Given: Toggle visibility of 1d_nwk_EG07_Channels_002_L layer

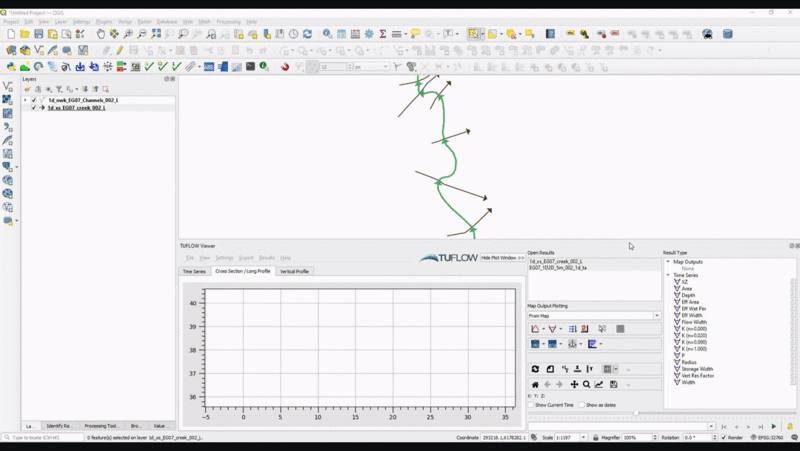Looking at the screenshot, I should [34, 100].
